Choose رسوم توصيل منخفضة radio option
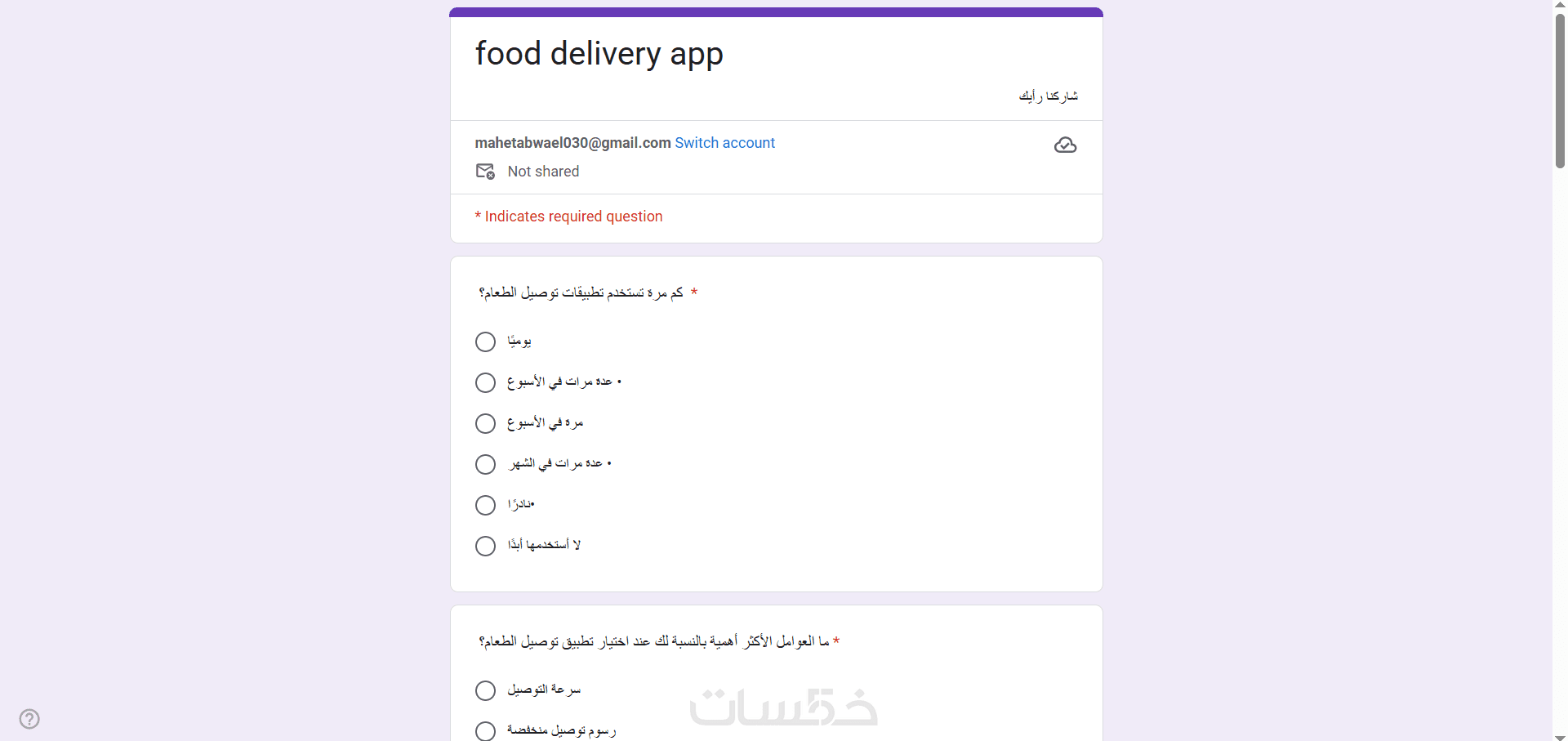This screenshot has height=741, width=1568. 486,730
